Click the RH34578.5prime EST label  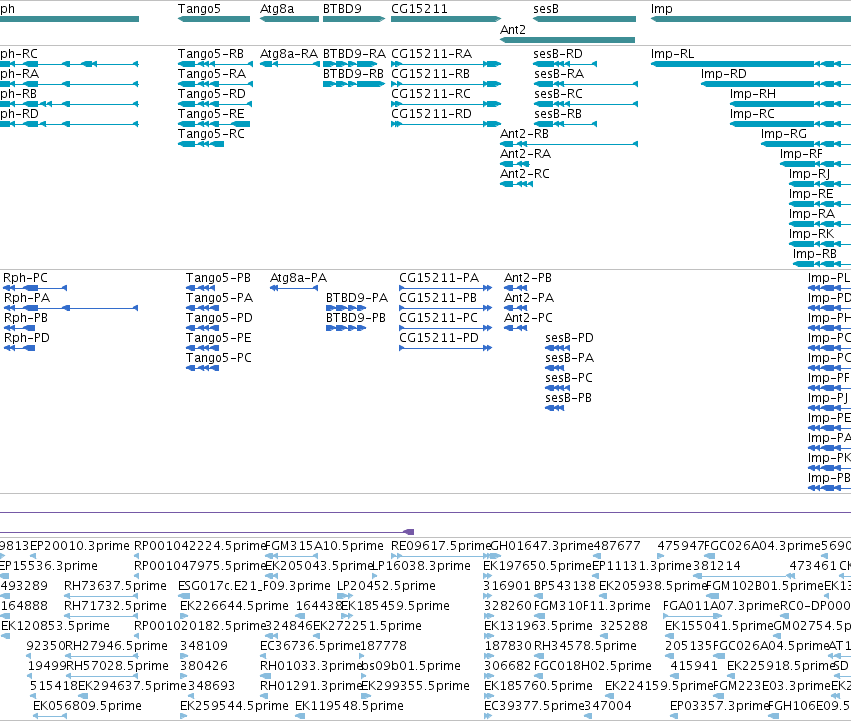pyautogui.click(x=585, y=646)
